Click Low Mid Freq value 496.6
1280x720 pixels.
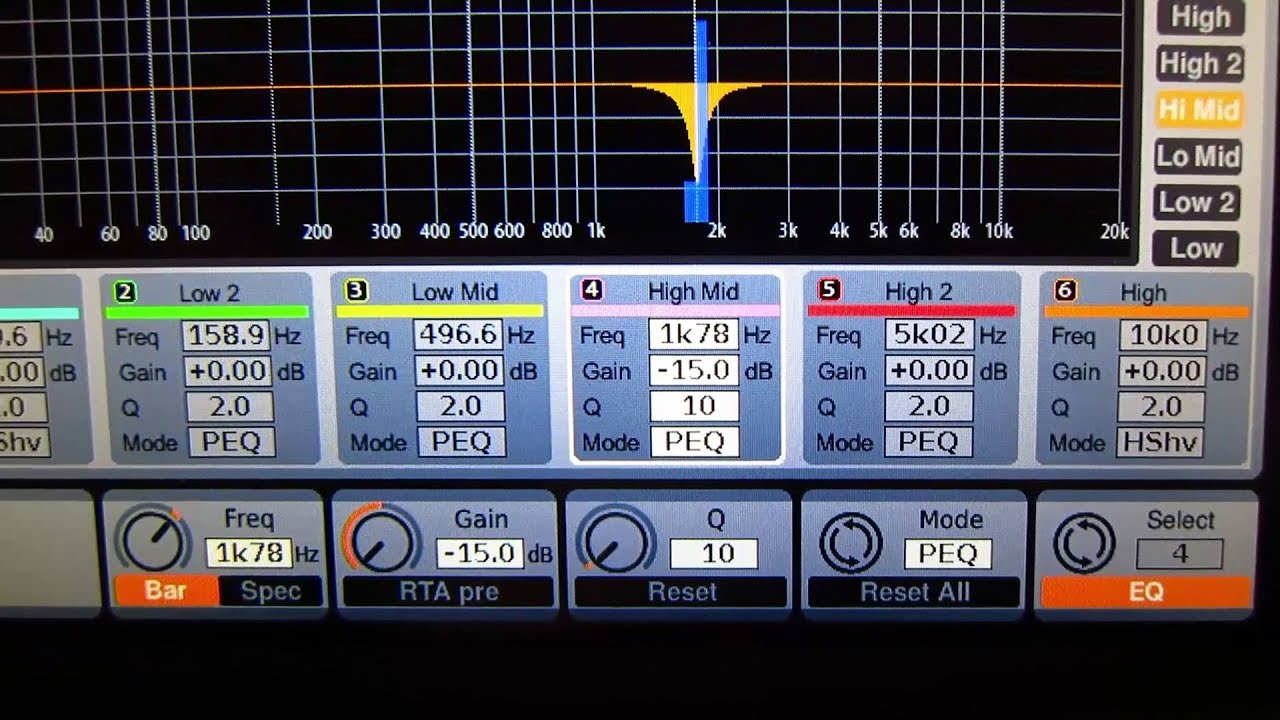click(x=458, y=334)
